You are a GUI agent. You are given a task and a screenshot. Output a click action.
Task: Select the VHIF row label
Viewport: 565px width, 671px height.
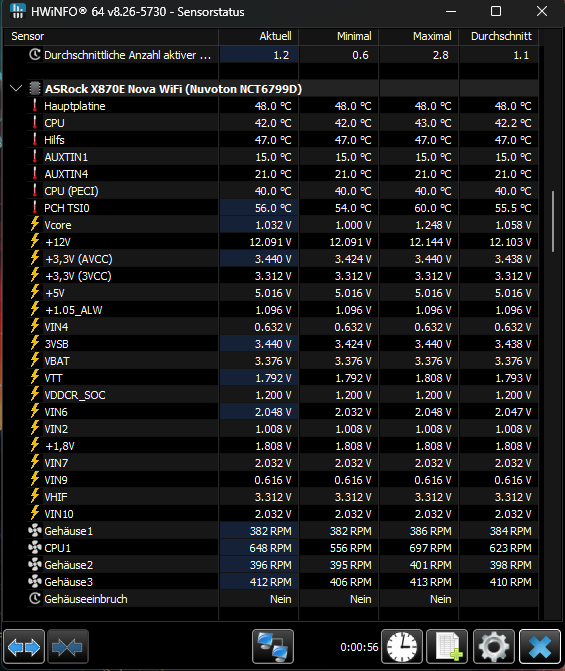(56, 497)
